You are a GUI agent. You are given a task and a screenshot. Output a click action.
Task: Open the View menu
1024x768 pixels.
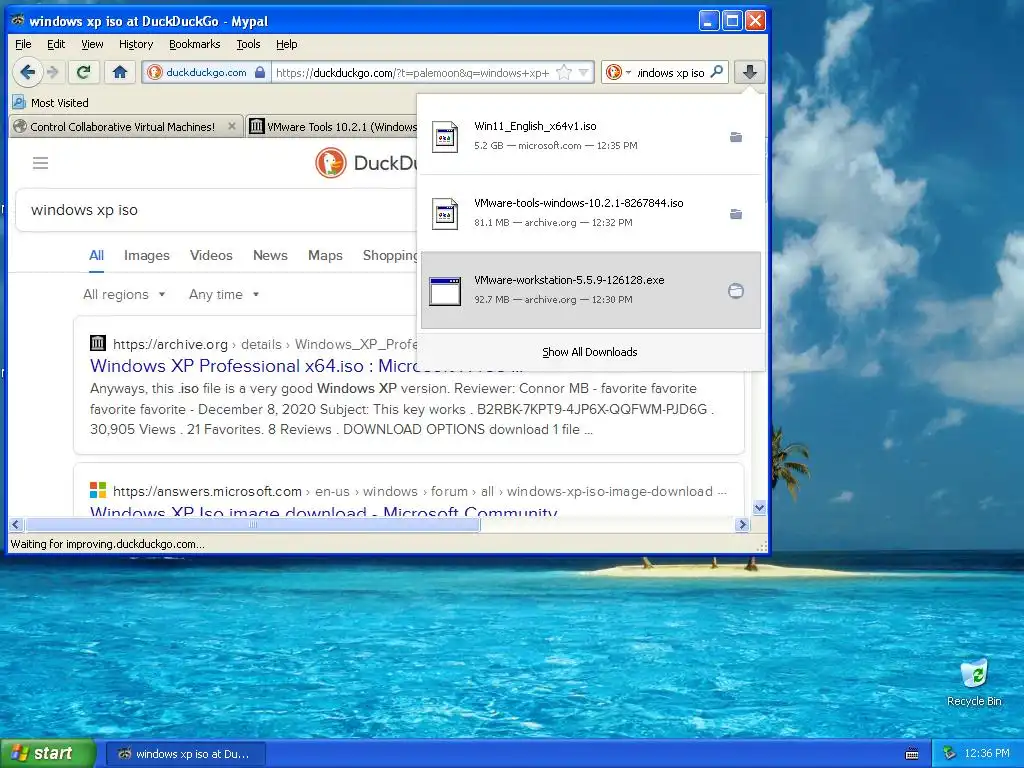click(92, 44)
